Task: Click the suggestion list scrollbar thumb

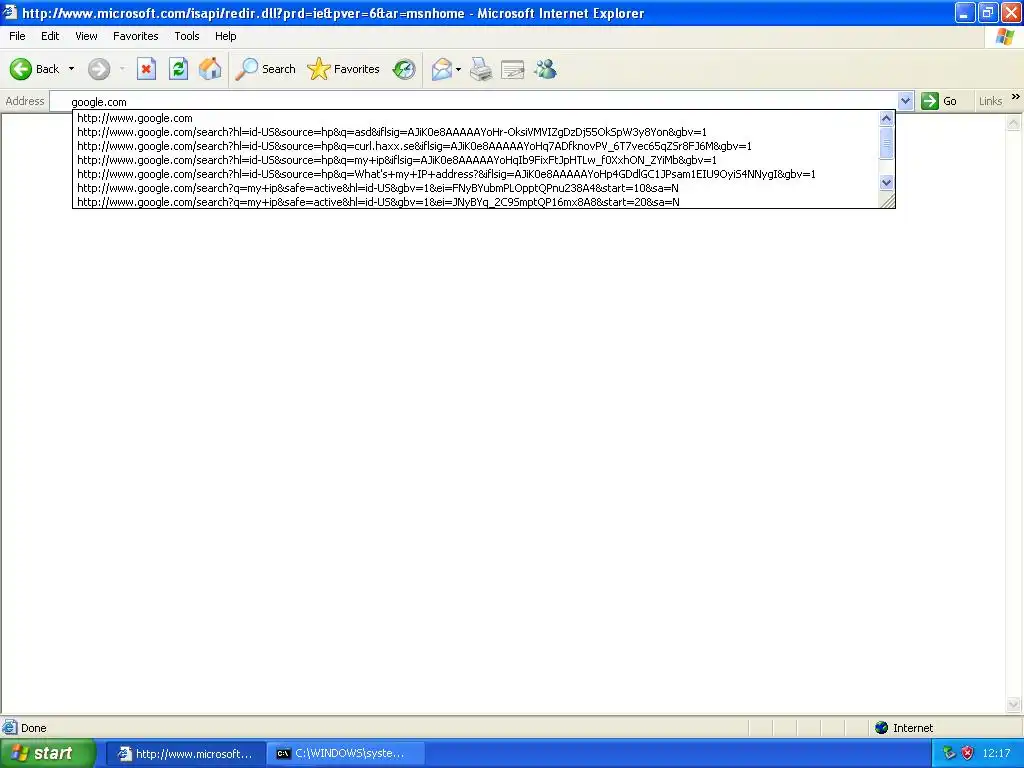Action: pos(886,142)
